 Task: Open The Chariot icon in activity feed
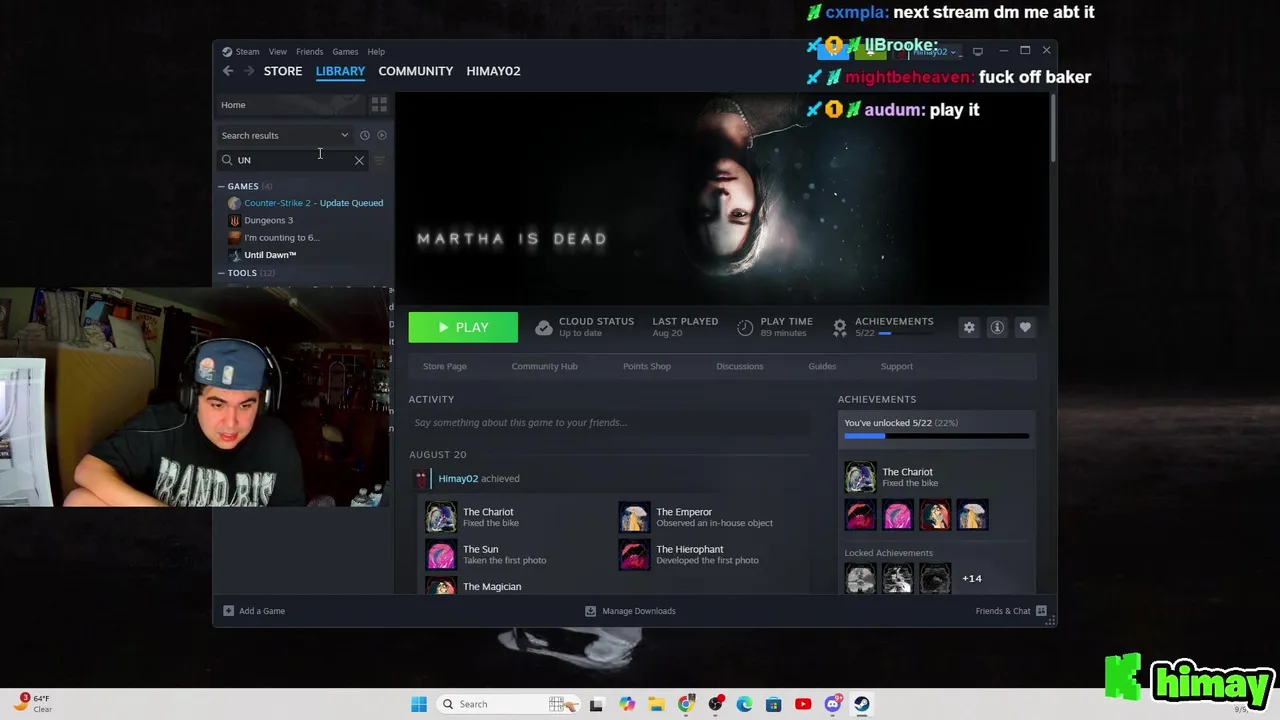[441, 517]
